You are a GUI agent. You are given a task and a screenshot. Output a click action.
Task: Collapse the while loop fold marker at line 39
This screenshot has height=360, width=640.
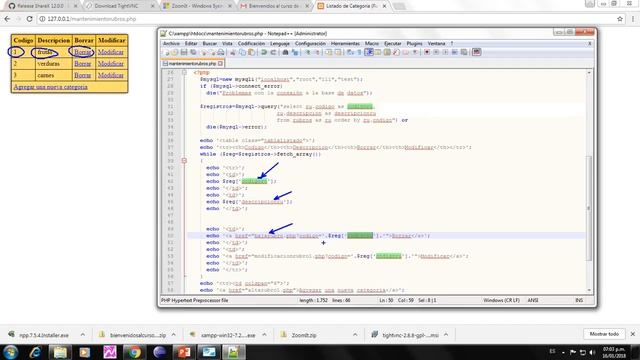[x=184, y=161]
